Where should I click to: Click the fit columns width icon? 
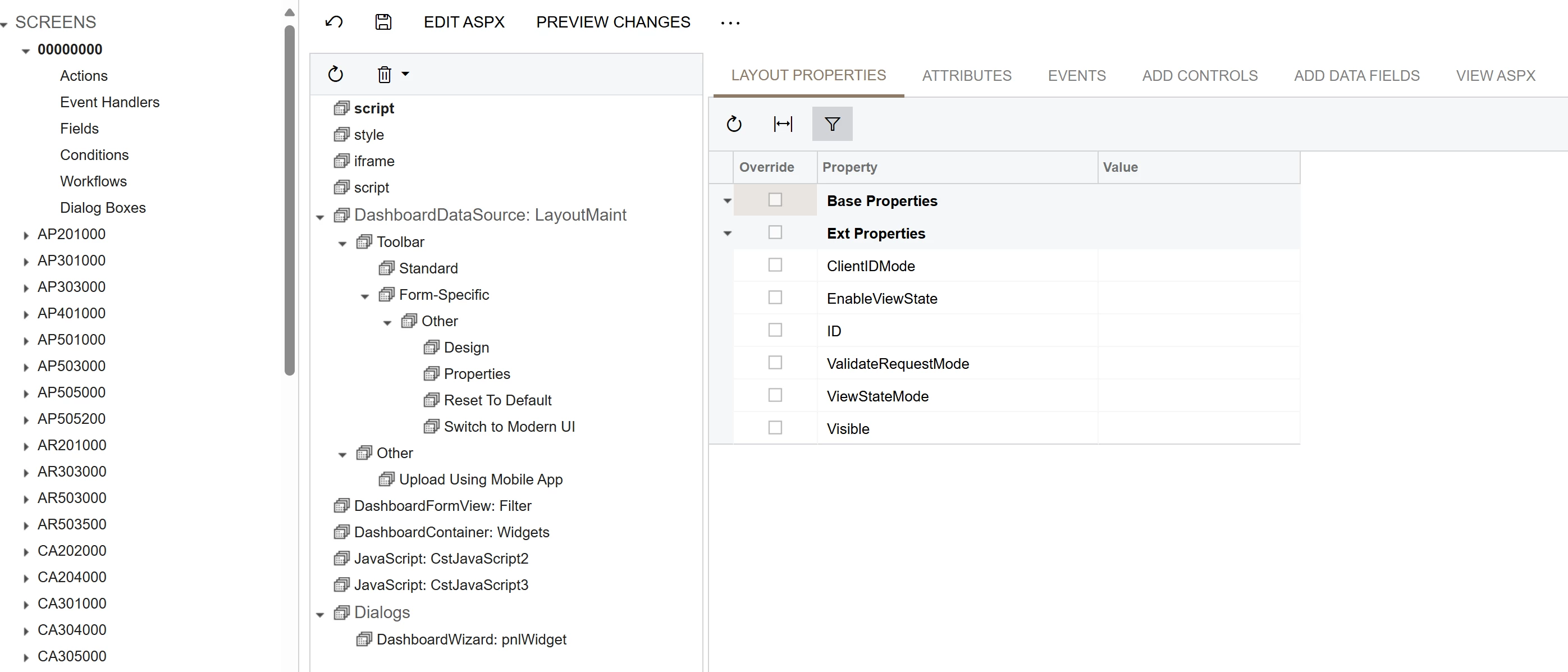(783, 124)
